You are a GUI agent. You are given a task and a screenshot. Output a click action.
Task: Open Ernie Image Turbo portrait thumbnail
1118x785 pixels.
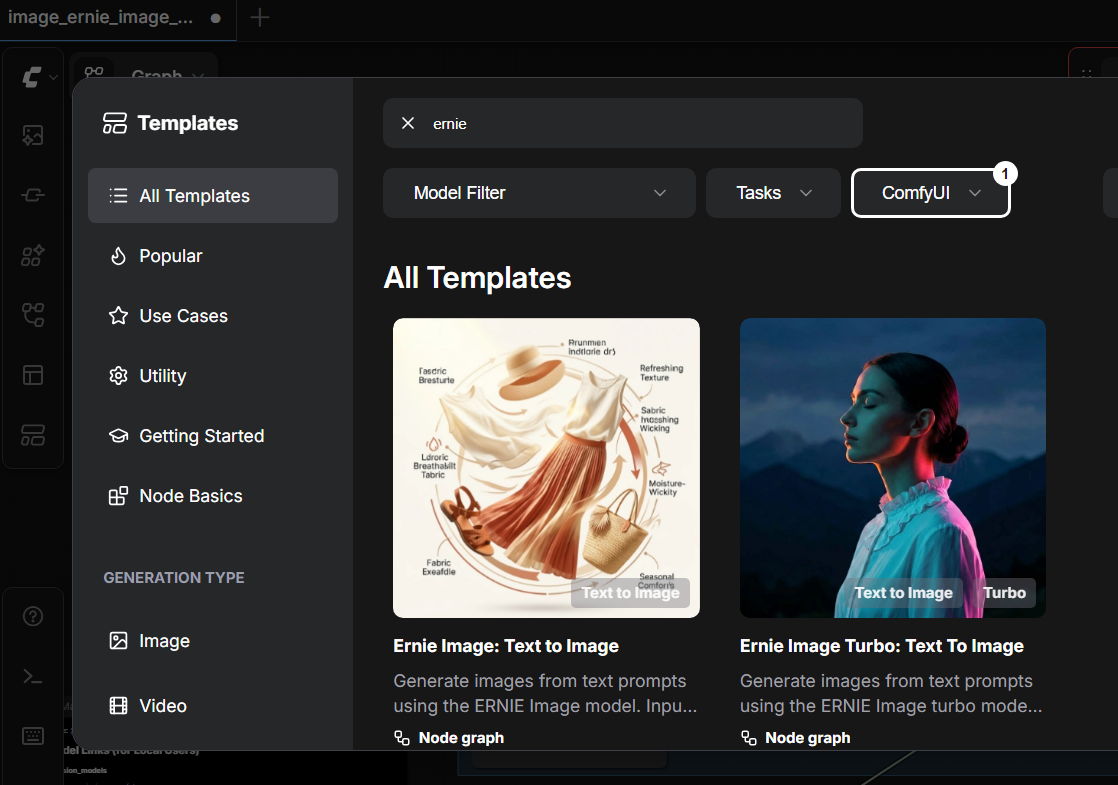coord(893,468)
